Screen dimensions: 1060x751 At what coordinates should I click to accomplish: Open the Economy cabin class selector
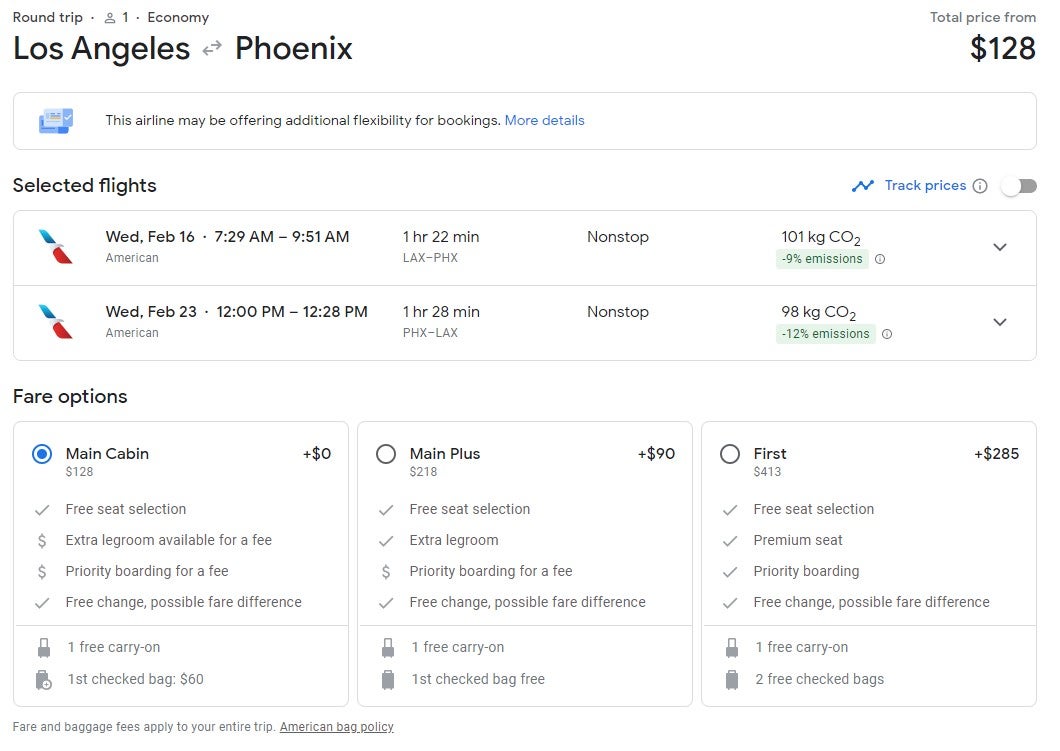point(178,17)
